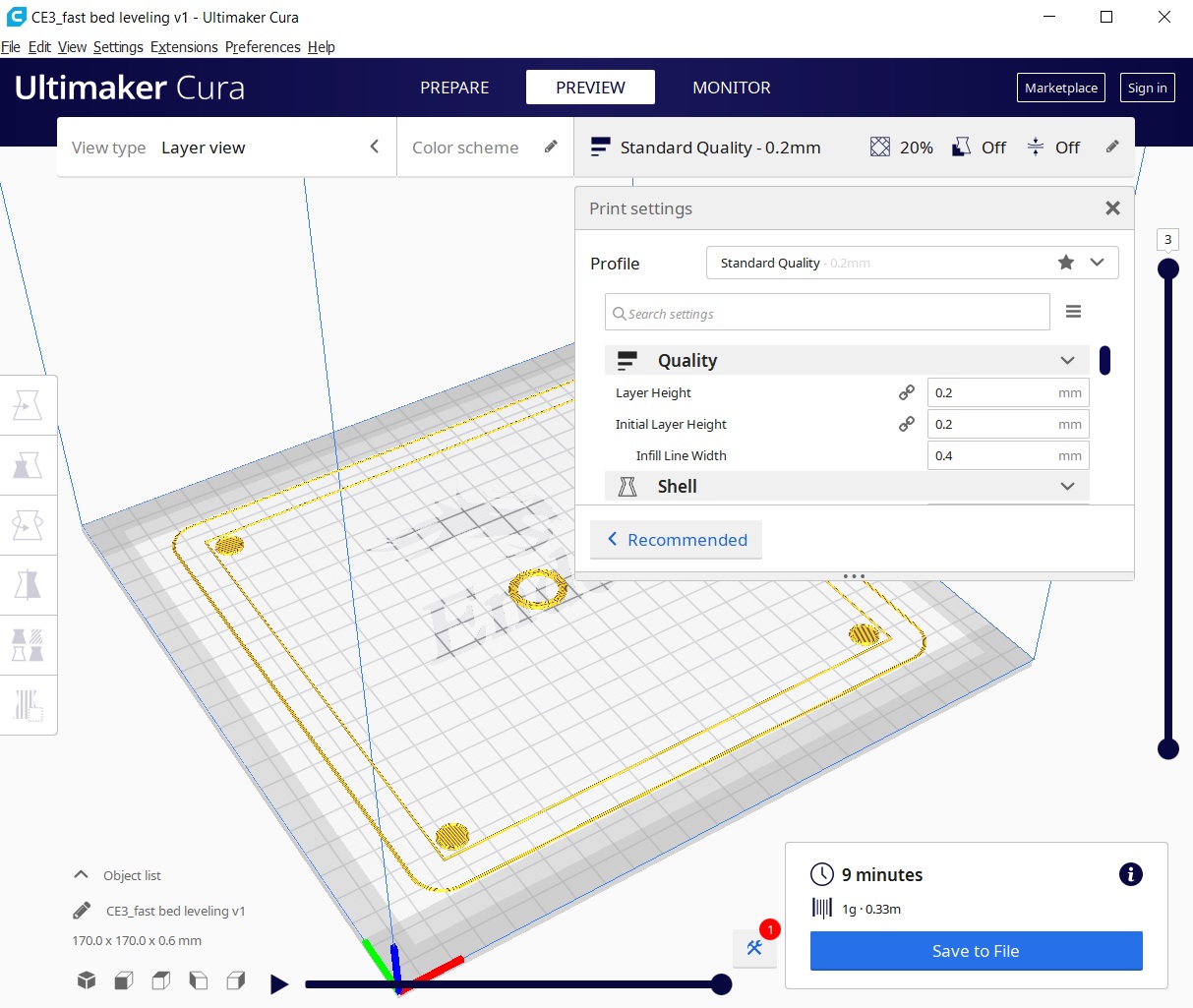Select the Scale tool in left toolbar
1193x1008 pixels.
click(x=28, y=464)
